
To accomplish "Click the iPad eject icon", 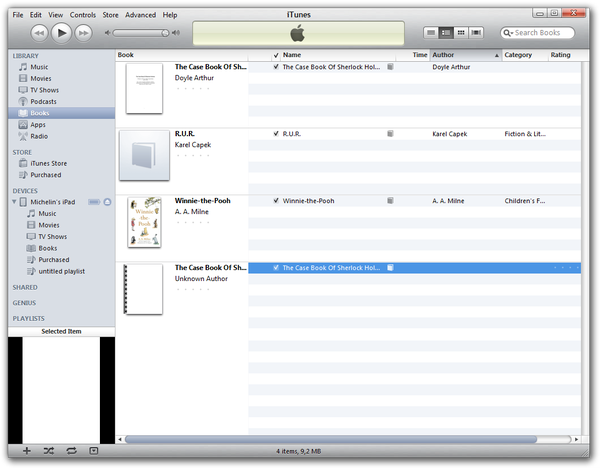I will (107, 202).
